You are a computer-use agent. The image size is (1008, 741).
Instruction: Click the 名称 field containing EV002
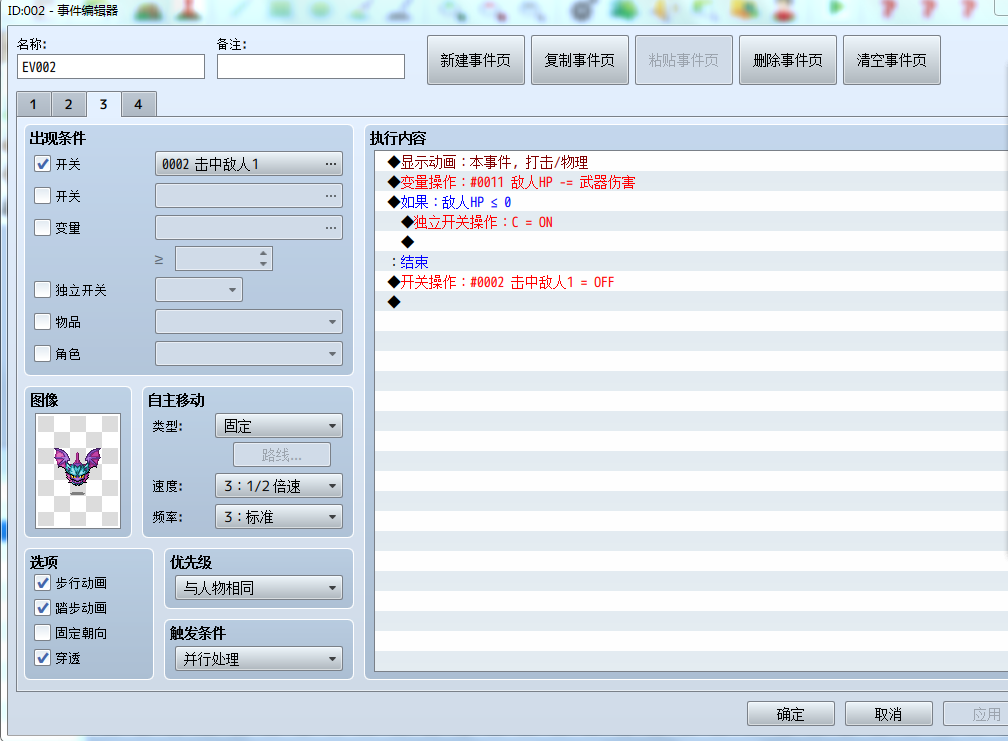(x=111, y=67)
